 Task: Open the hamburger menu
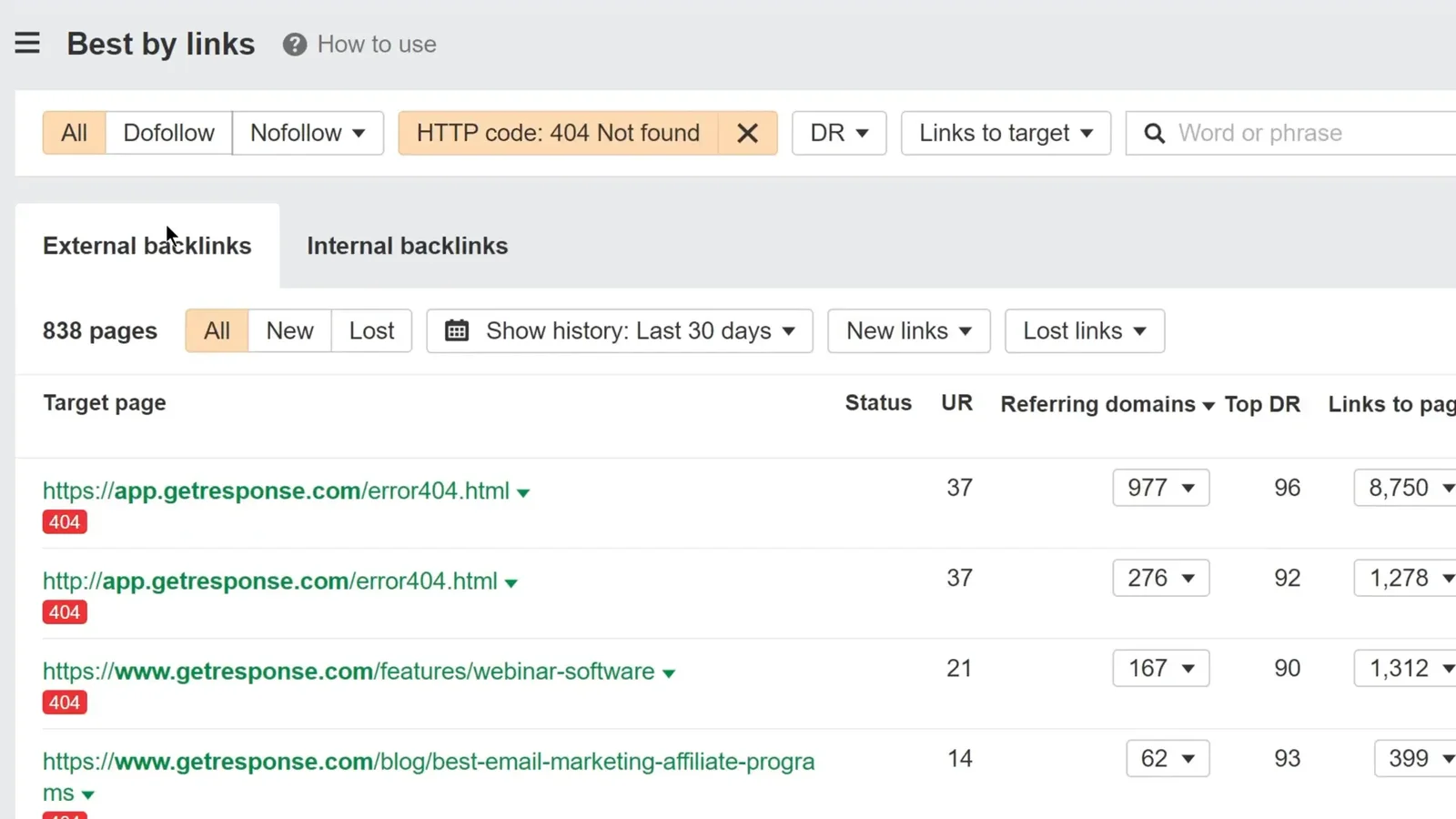pyautogui.click(x=27, y=43)
